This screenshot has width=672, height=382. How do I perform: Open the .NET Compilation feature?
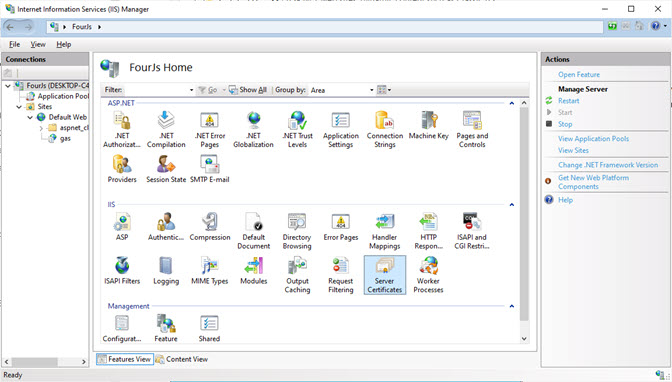(x=166, y=129)
